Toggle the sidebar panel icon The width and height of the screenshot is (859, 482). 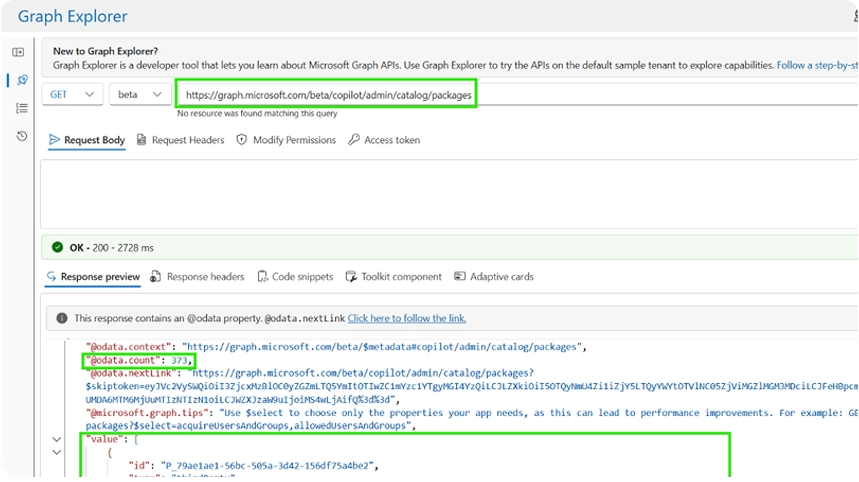(19, 52)
